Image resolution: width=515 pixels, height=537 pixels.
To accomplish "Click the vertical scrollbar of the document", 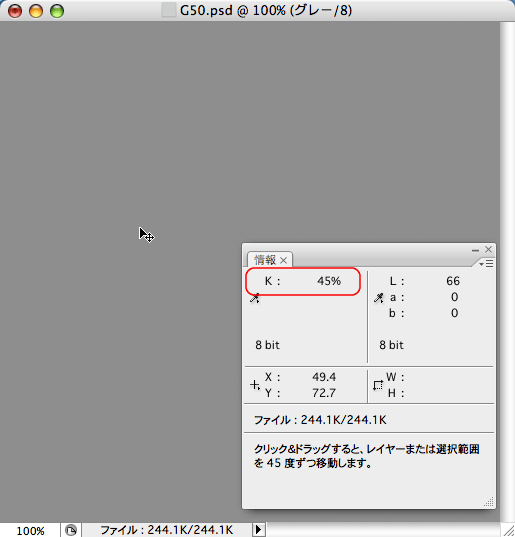I will (507, 272).
